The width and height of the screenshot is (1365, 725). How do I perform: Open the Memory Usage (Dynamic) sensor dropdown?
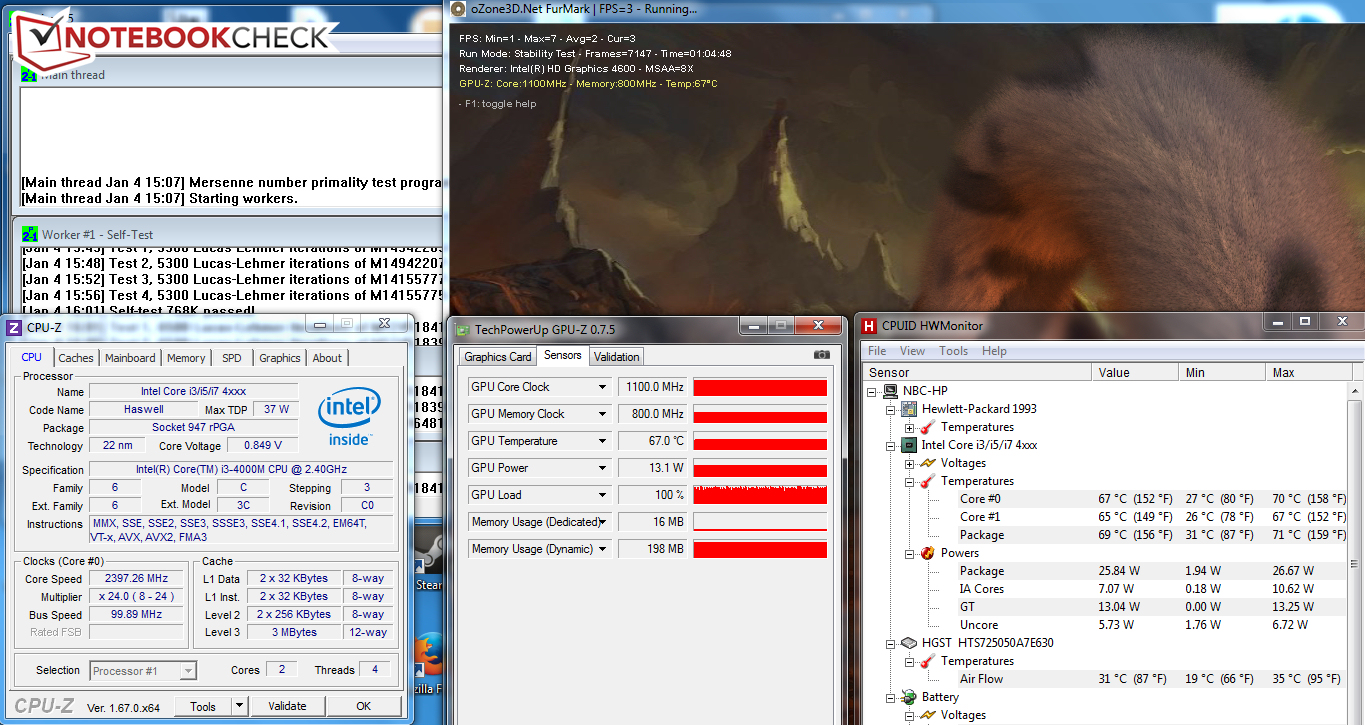602,549
